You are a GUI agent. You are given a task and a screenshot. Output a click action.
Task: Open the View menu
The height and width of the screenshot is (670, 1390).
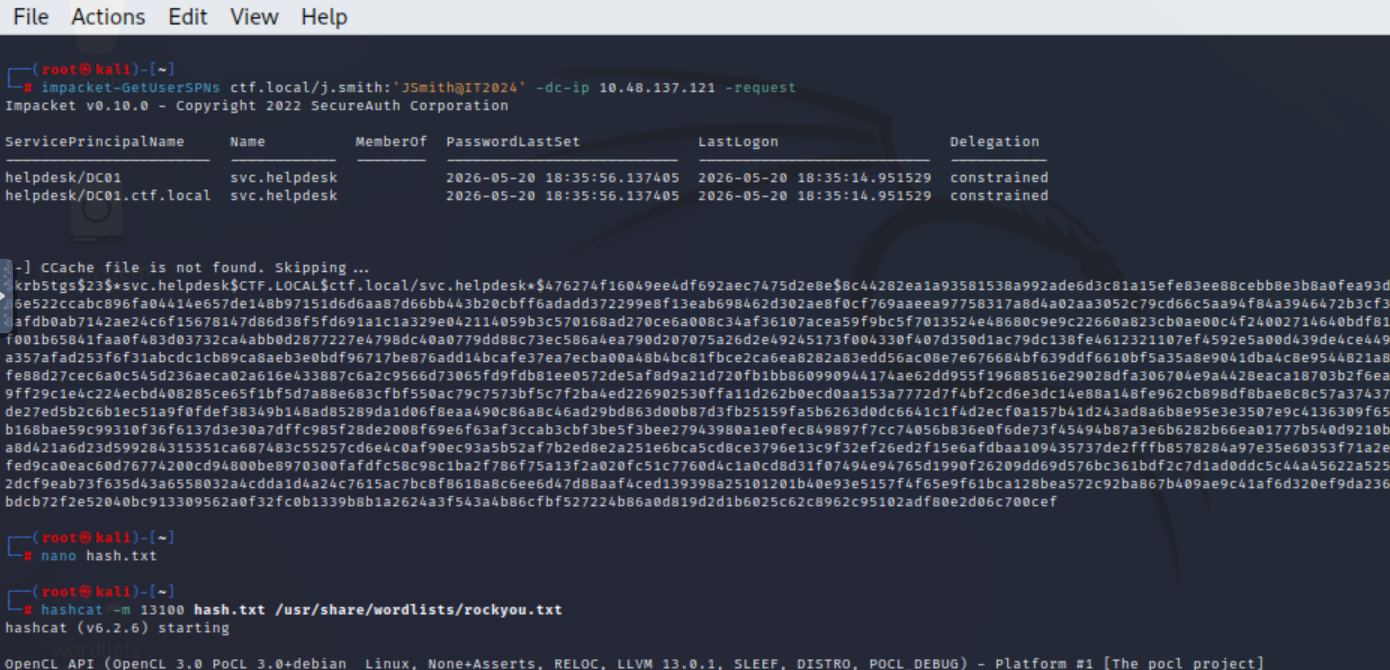(254, 17)
